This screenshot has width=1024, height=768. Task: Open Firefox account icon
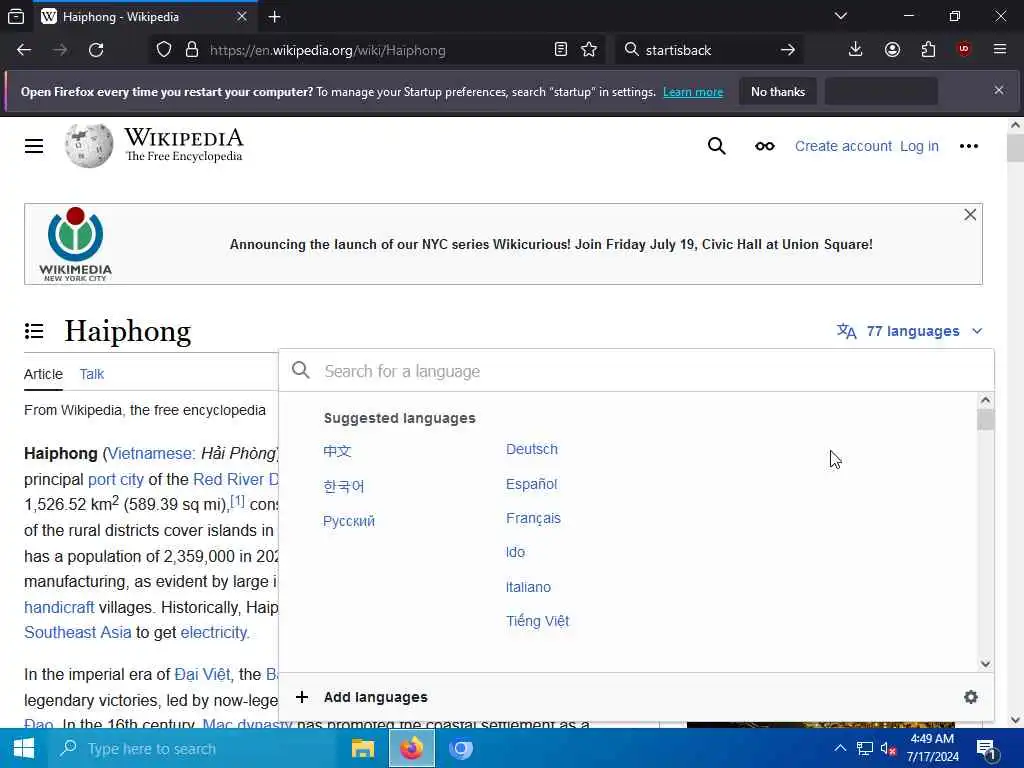pos(892,50)
